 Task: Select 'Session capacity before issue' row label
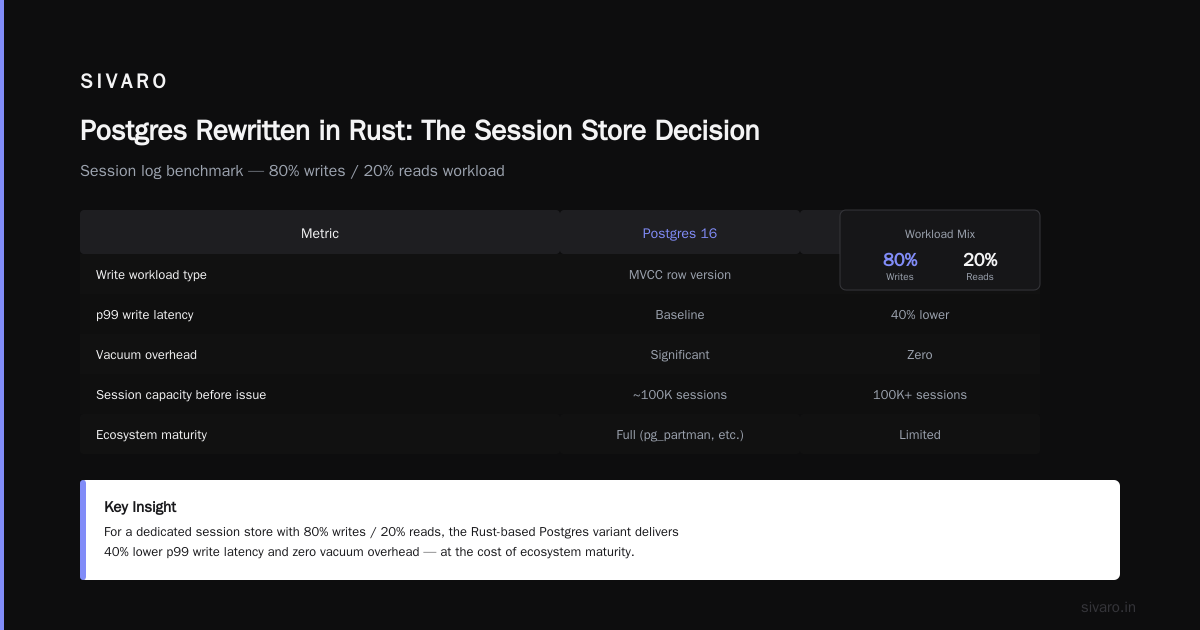[x=181, y=394]
